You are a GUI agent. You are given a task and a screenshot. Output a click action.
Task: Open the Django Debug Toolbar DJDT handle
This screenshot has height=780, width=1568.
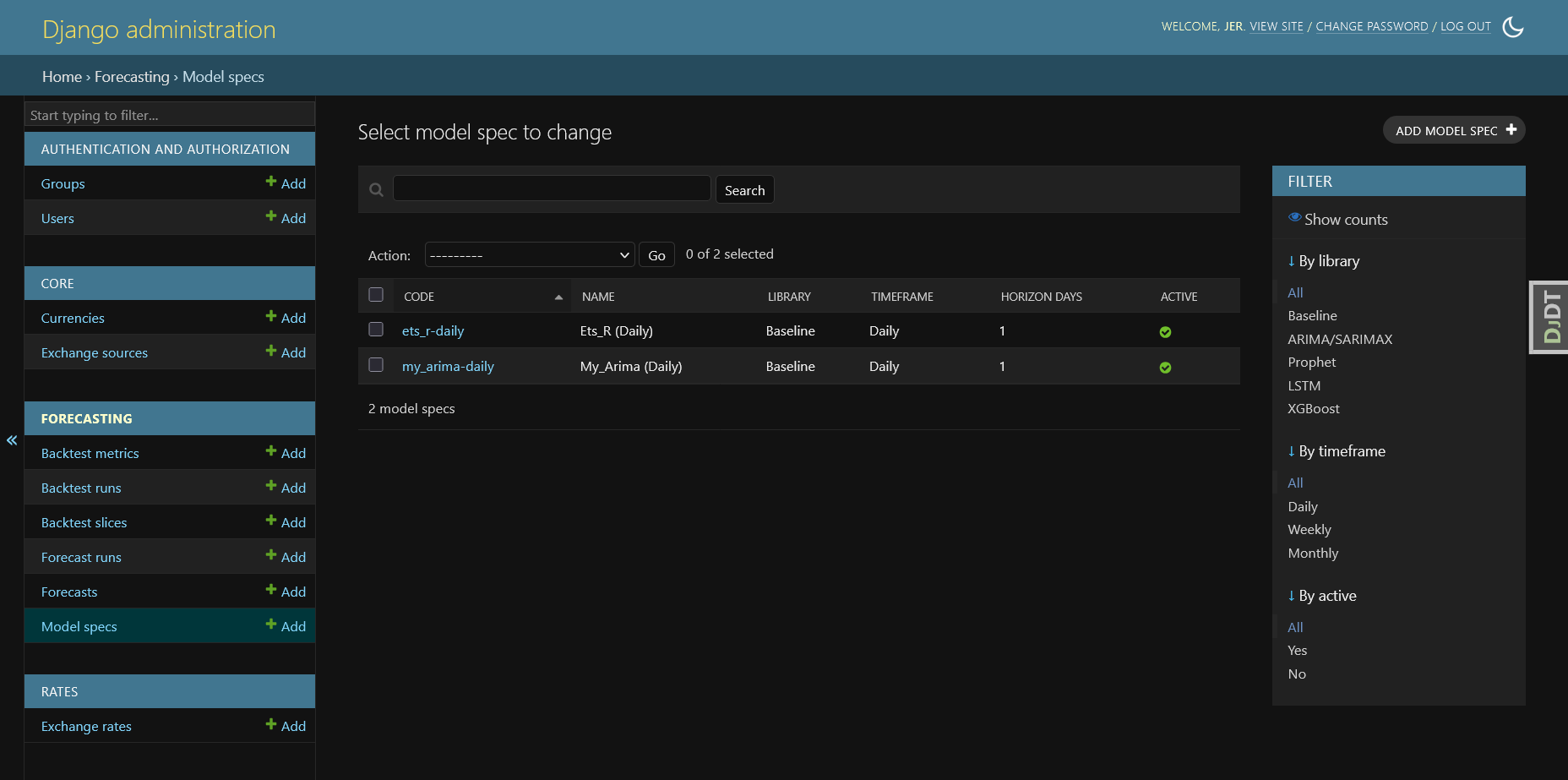[x=1554, y=316]
